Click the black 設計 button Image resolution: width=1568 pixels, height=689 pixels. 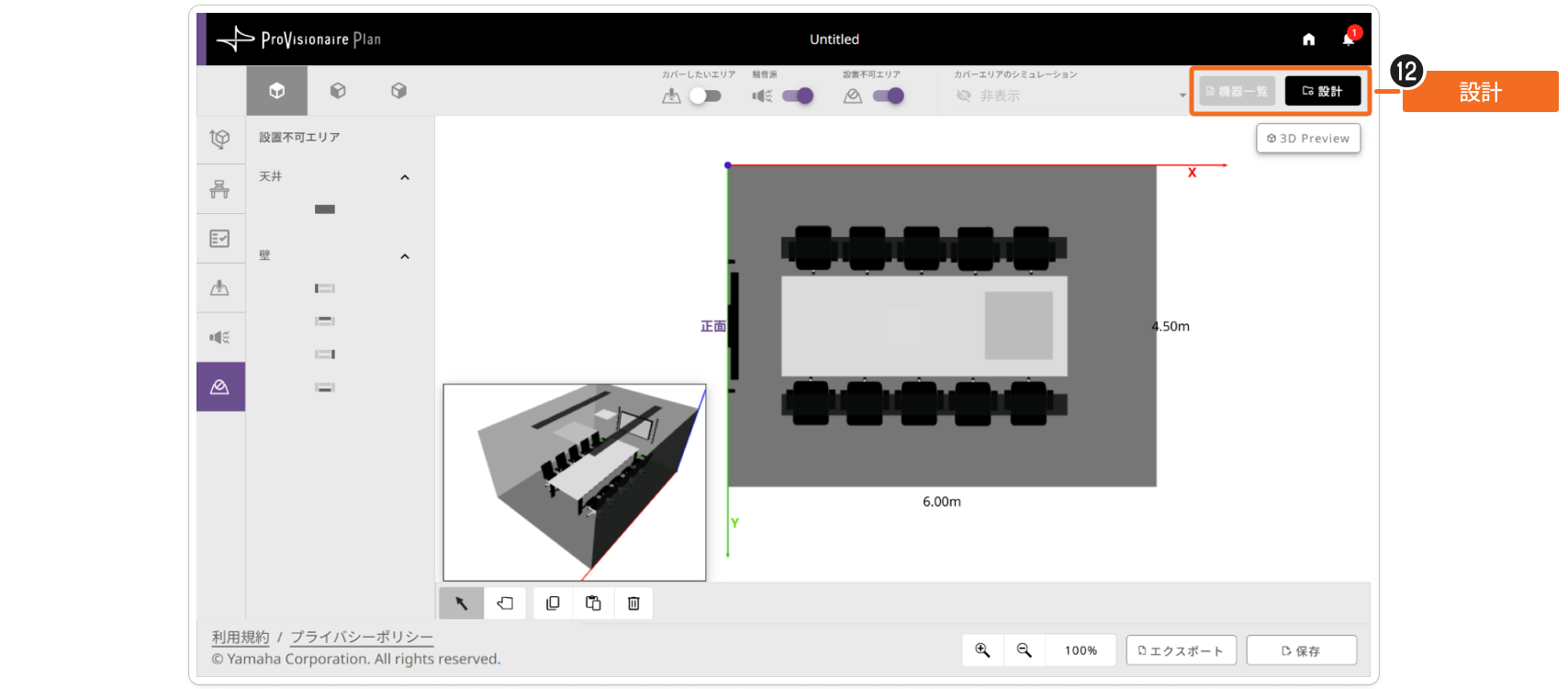(x=1323, y=91)
